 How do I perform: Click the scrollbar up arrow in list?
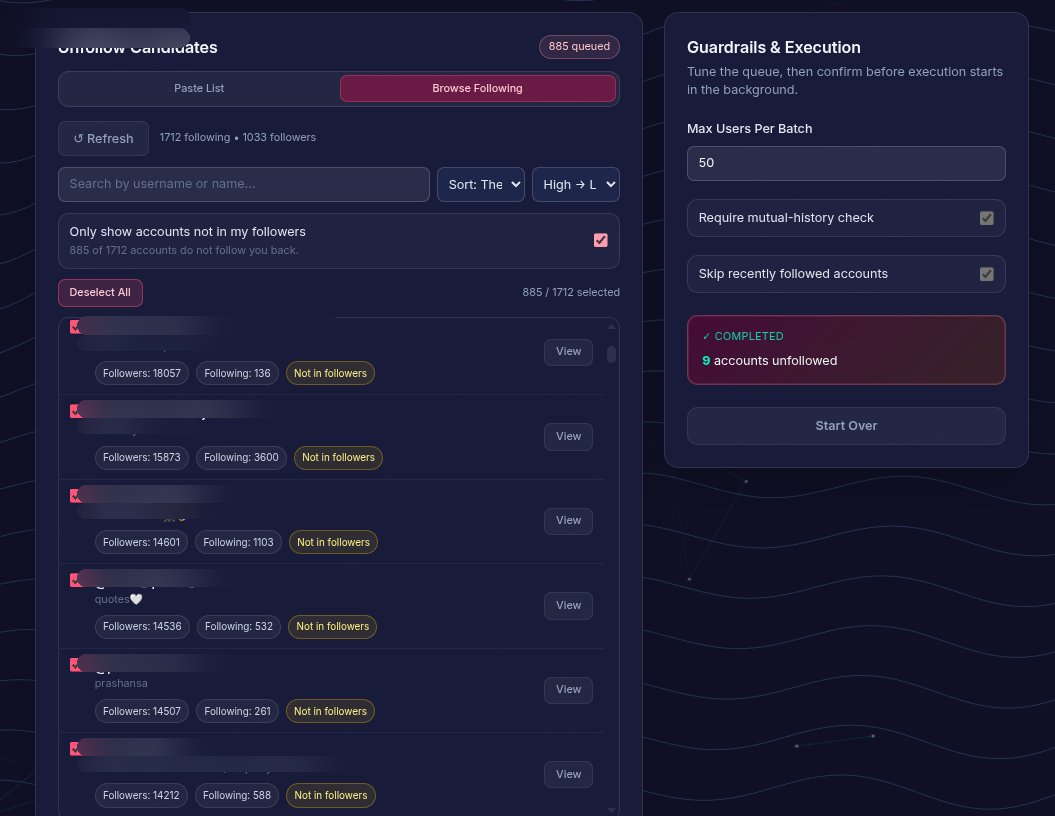611,327
